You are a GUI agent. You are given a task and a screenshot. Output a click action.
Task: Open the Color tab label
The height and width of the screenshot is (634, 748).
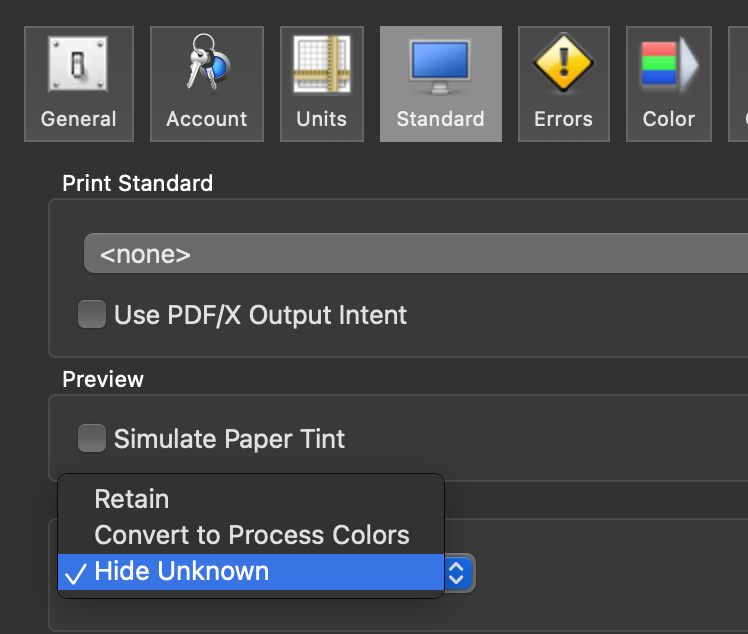(669, 119)
